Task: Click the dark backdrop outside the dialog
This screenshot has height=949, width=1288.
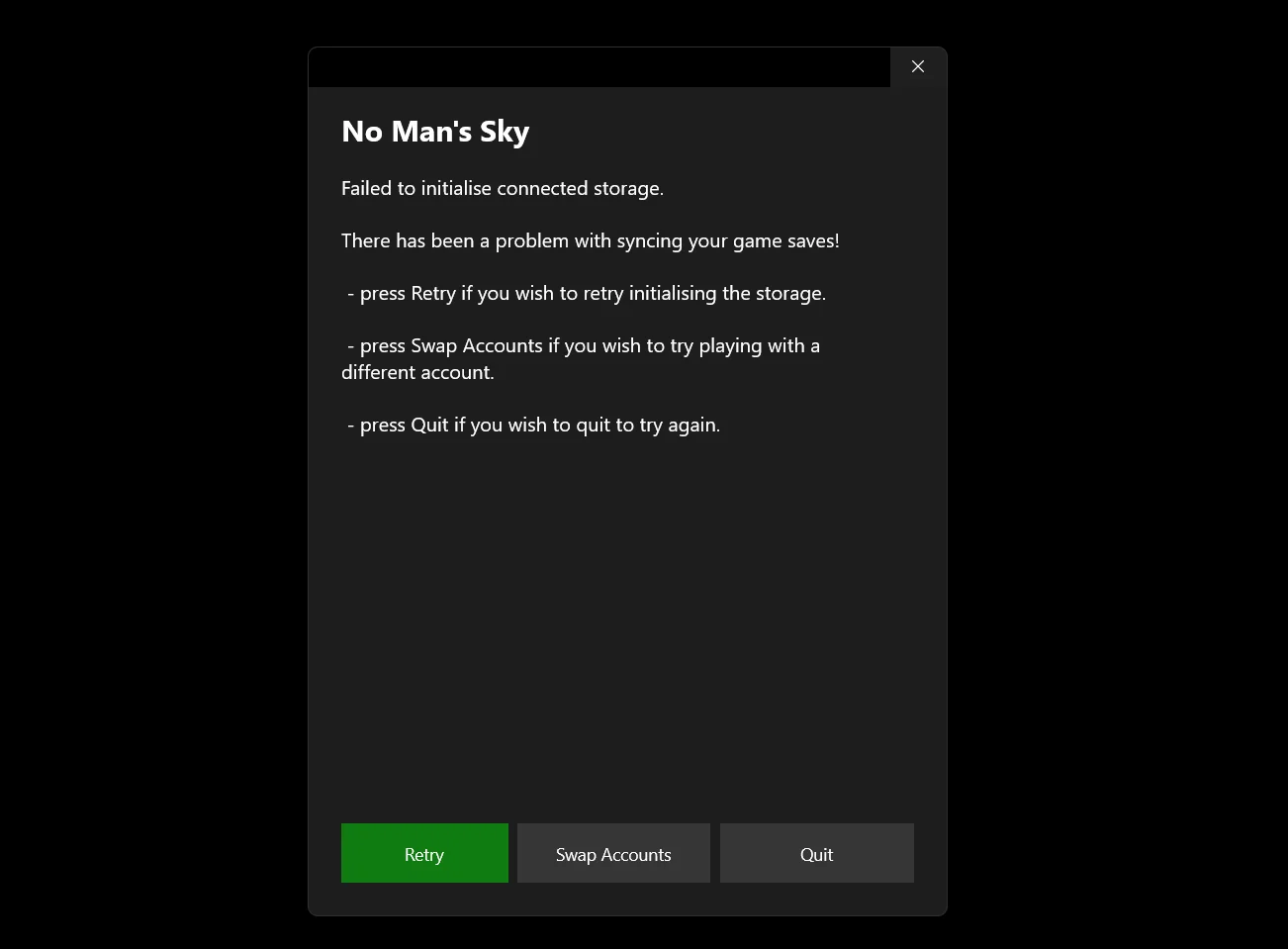Action: point(148,475)
